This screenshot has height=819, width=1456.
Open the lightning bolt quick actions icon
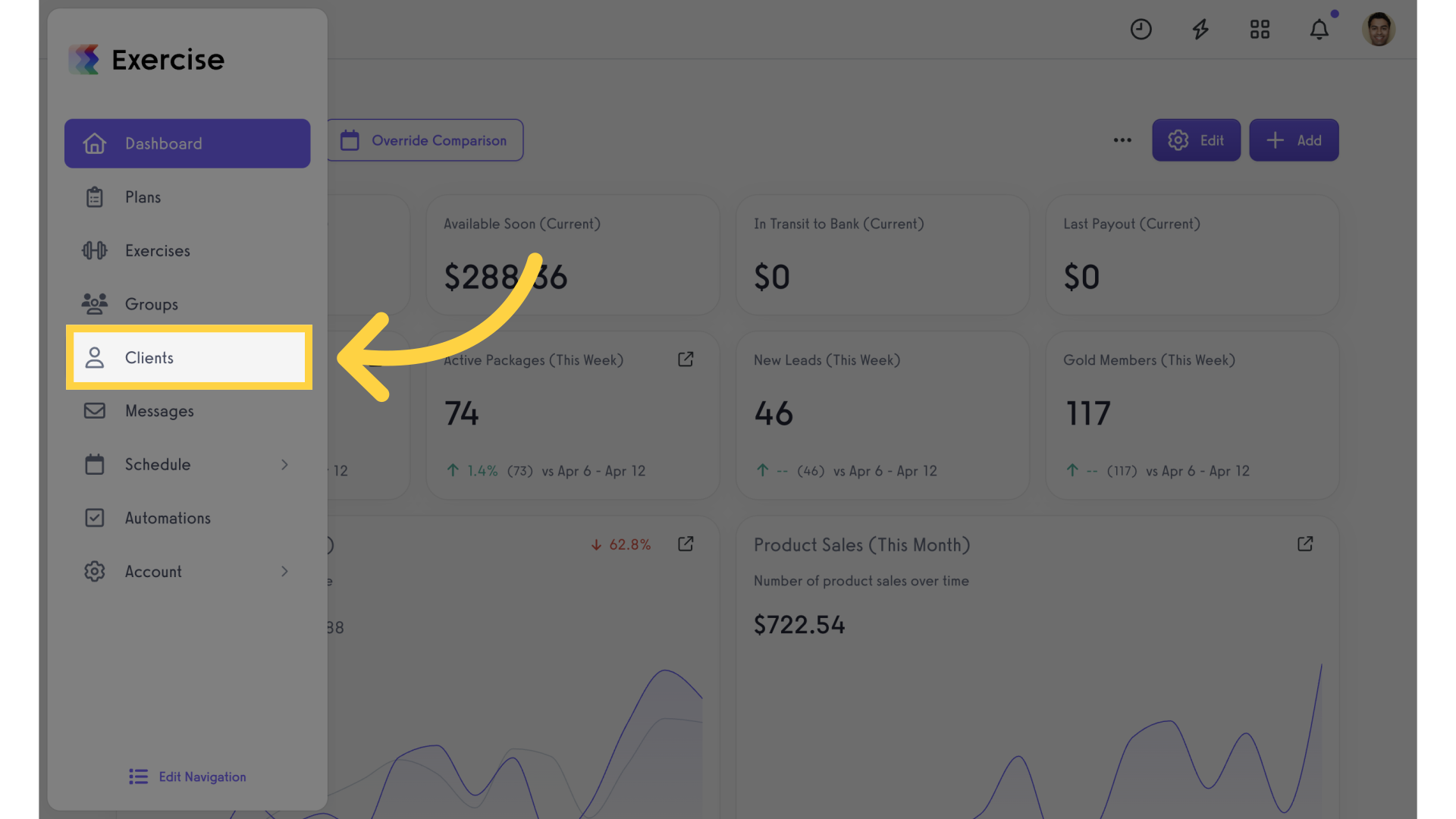[1200, 30]
